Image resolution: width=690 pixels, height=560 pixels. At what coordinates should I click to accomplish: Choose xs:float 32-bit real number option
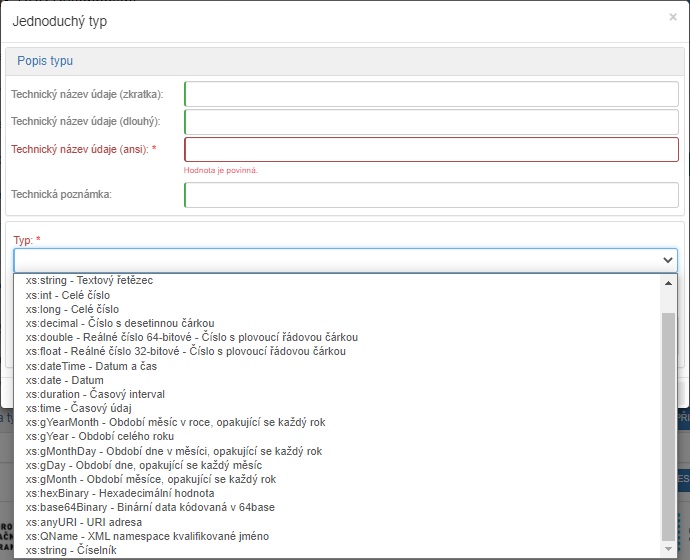pyautogui.click(x=185, y=352)
